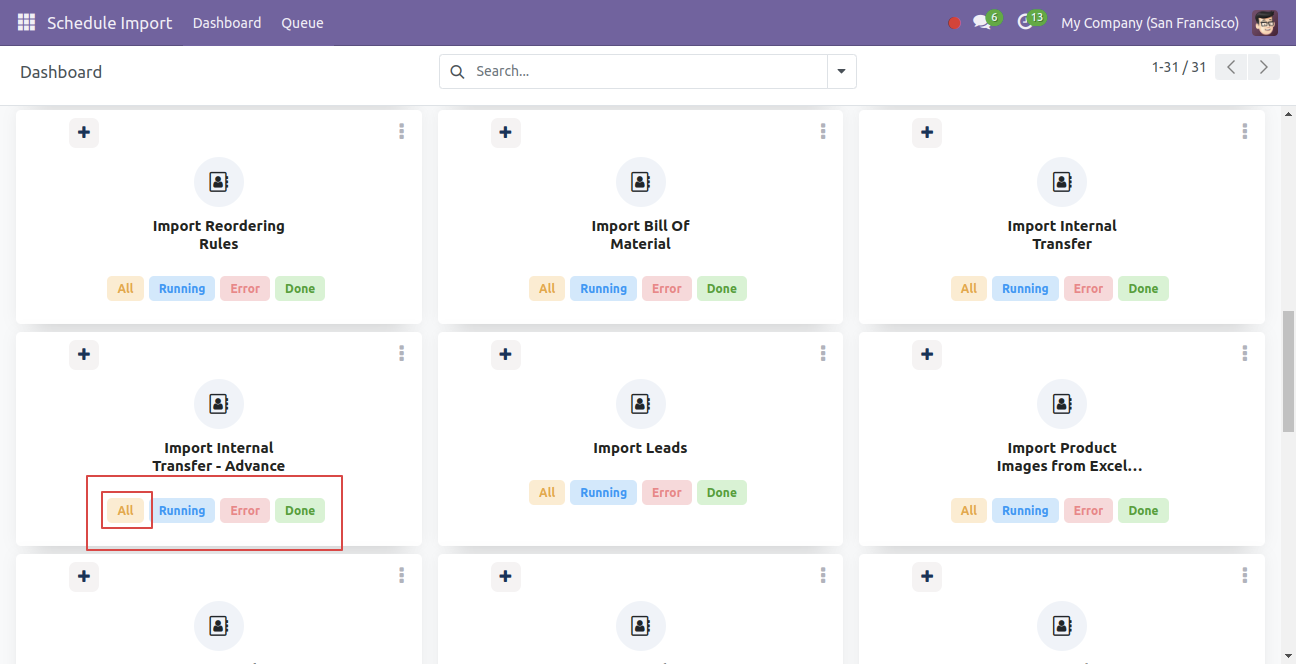This screenshot has height=664, width=1296.
Task: Click Done on Import Product Images card
Action: point(1143,511)
